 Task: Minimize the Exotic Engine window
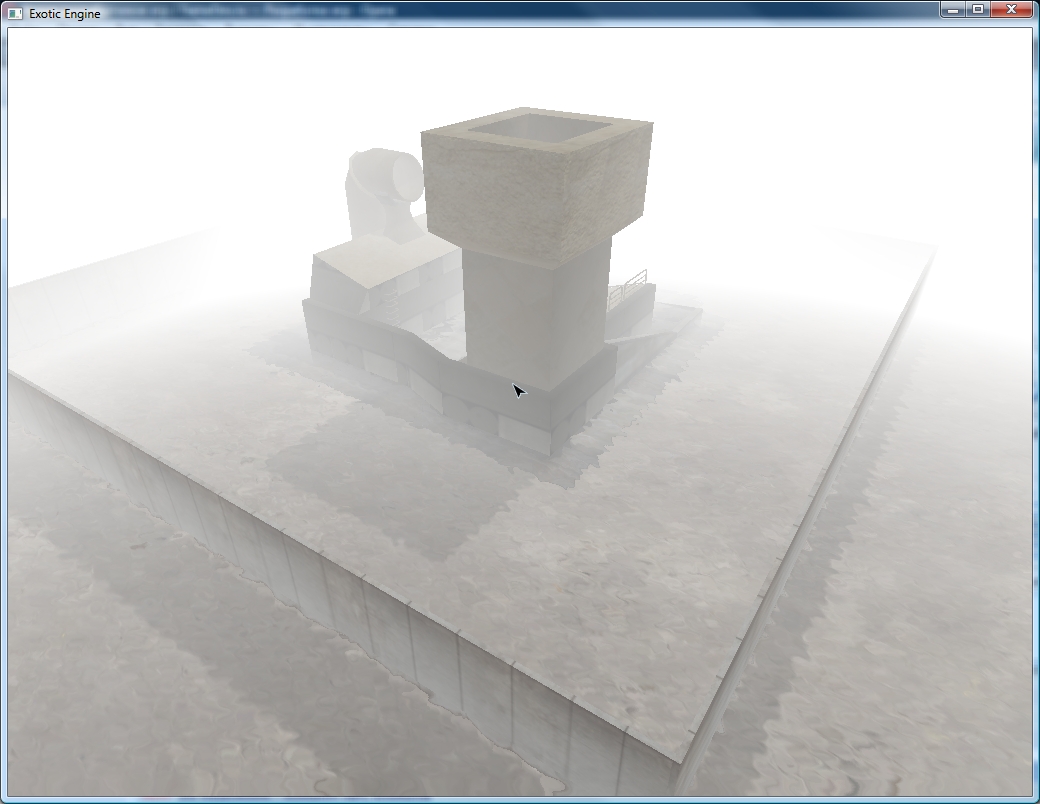click(952, 10)
